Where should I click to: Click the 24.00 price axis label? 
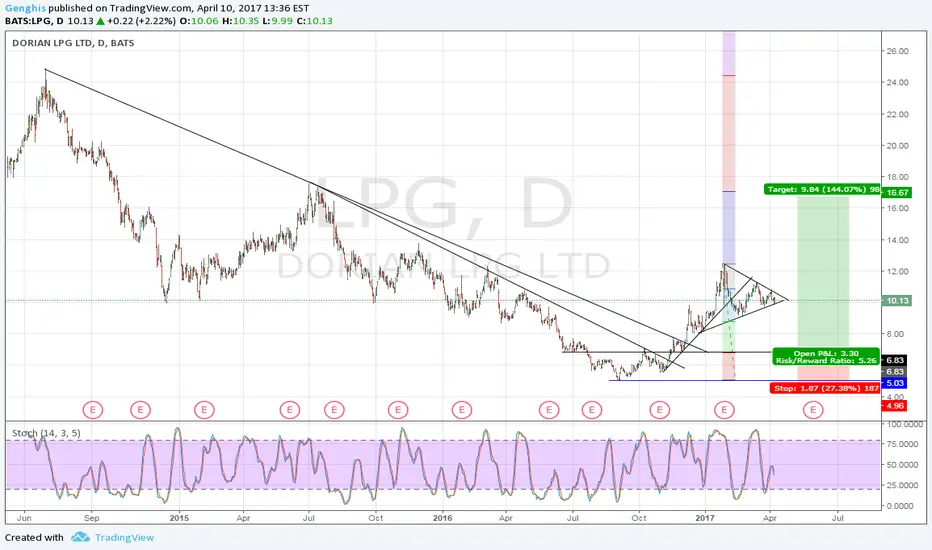tap(898, 83)
